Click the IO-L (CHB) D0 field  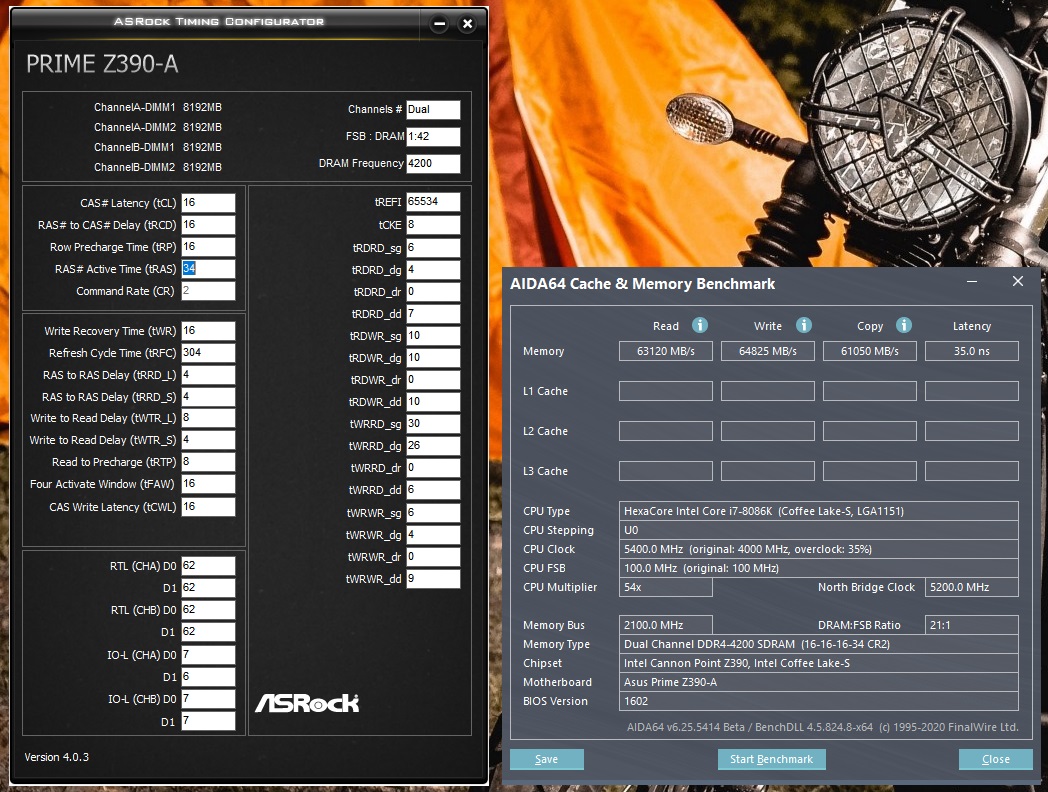coord(208,699)
